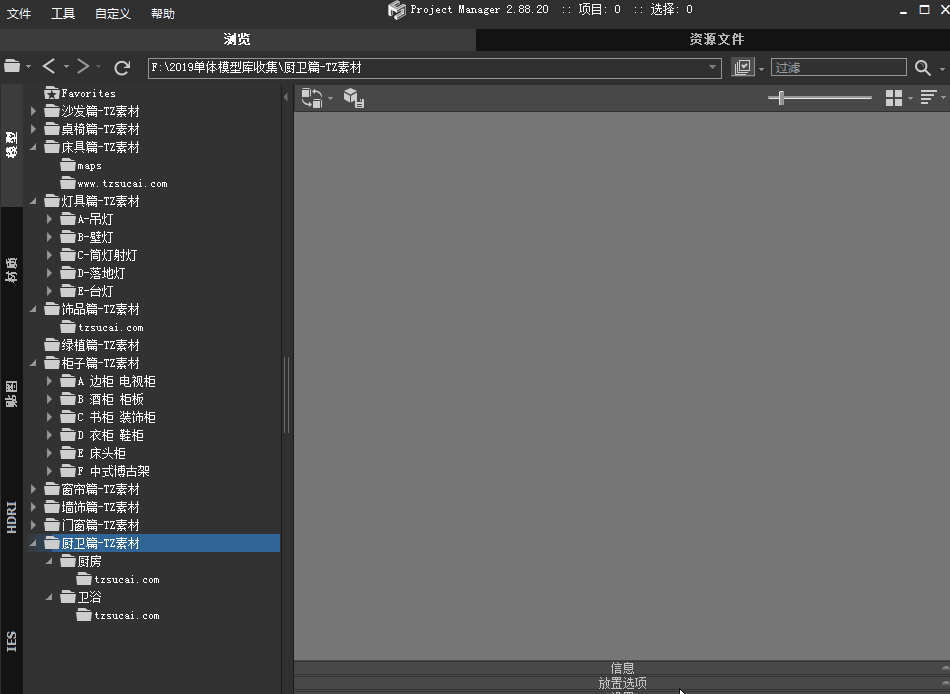Screen dimensions: 950x694
Task: Go forward to next folder
Action: [82, 66]
